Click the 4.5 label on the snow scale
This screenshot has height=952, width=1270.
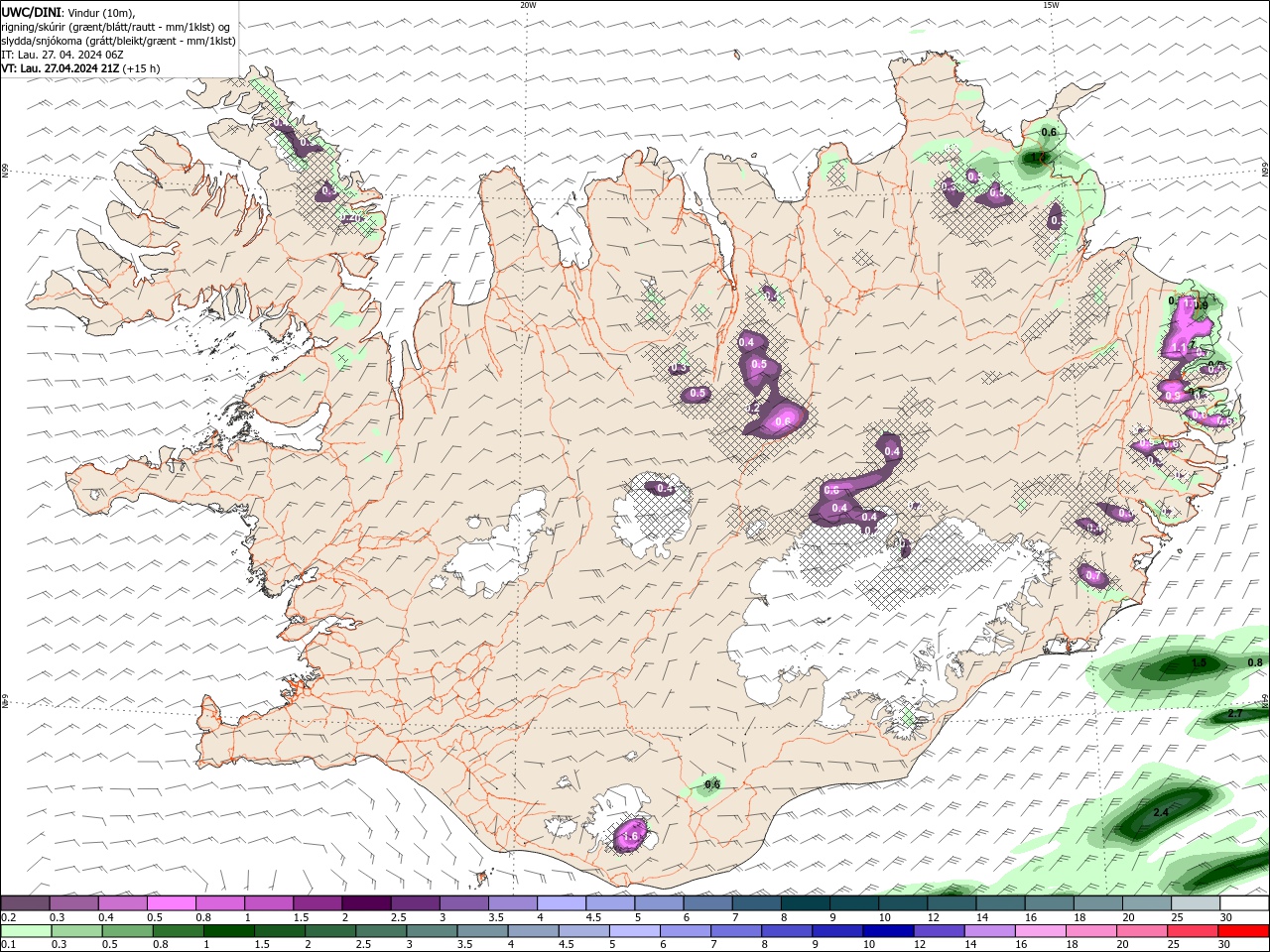(593, 917)
